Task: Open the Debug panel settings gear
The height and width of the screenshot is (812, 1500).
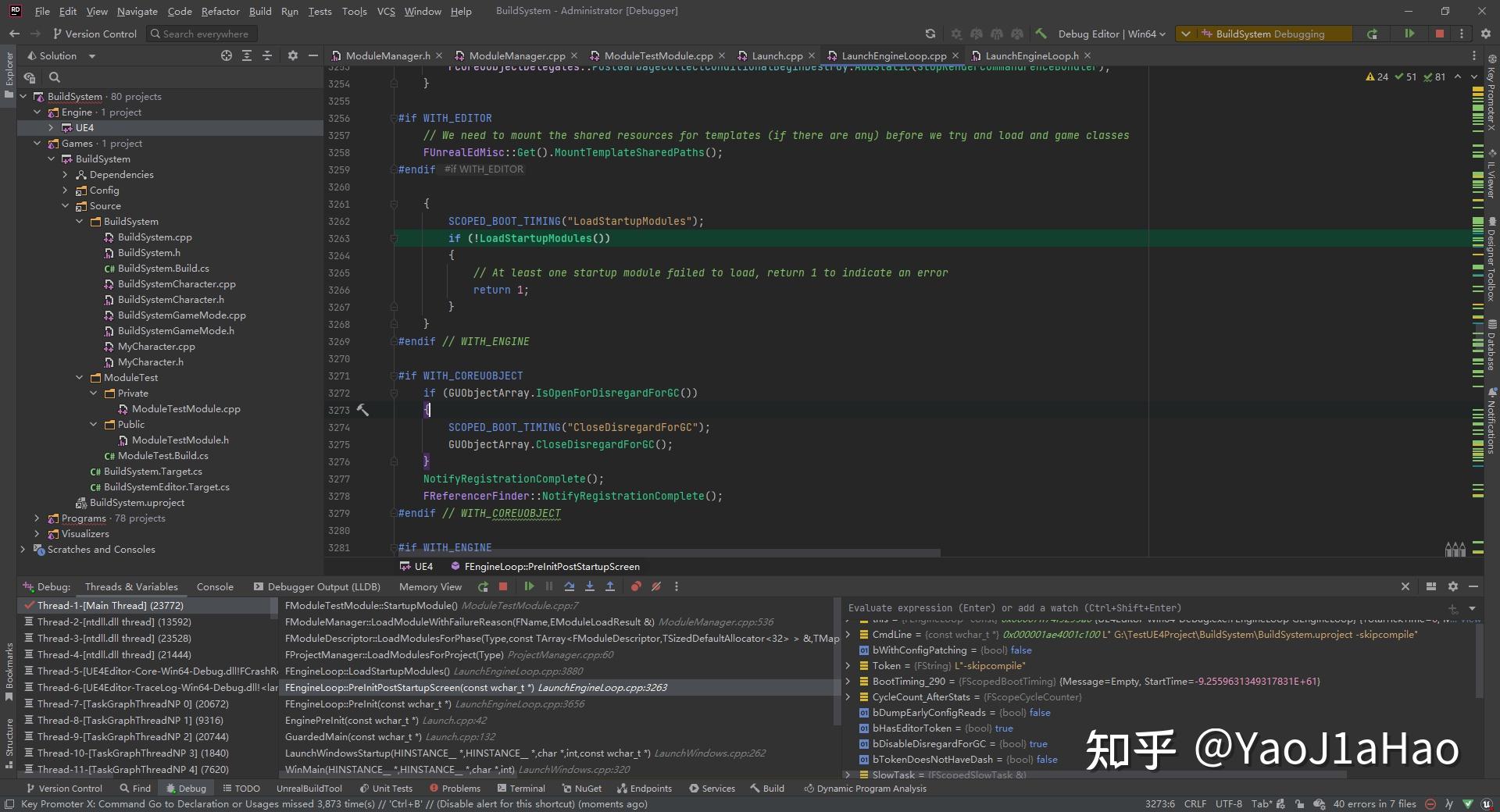Action: click(1453, 586)
